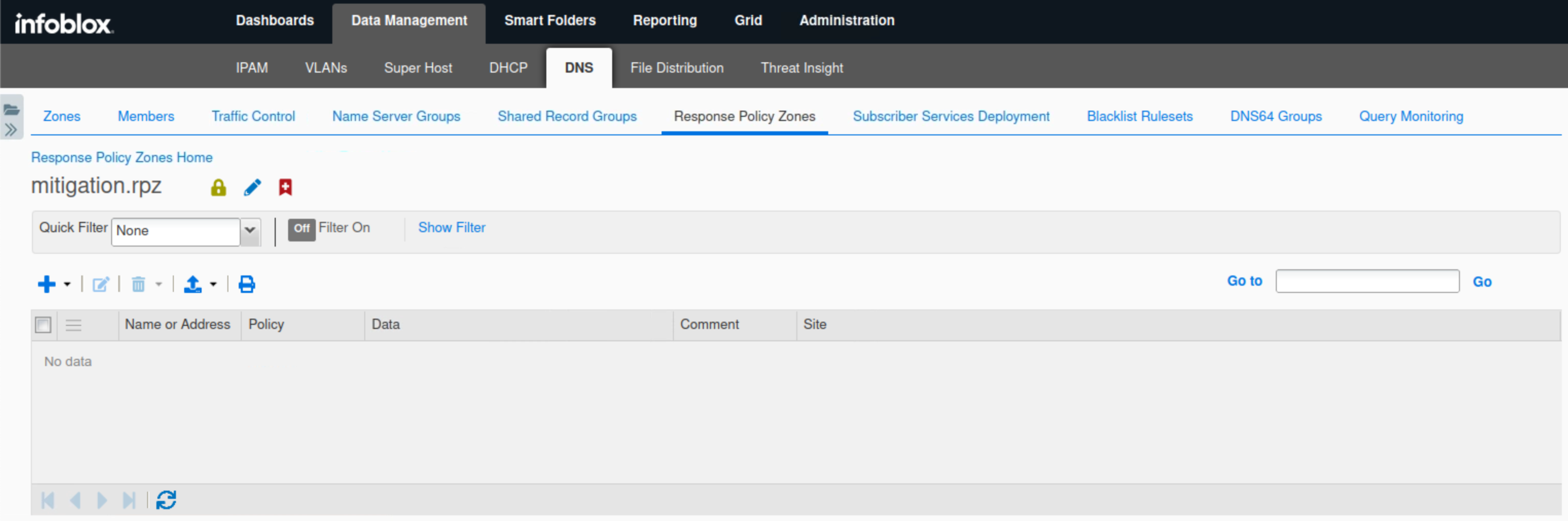This screenshot has height=521, width=1568.
Task: Click the red bookmark icon
Action: [285, 188]
